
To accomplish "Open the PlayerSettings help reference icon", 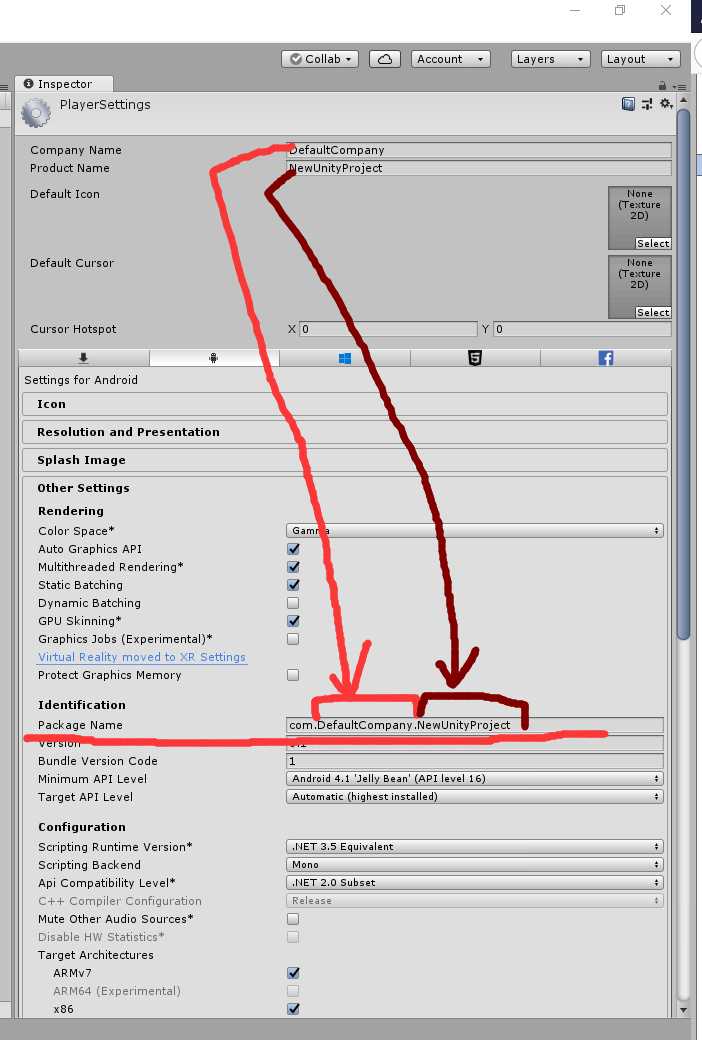I will (x=628, y=104).
